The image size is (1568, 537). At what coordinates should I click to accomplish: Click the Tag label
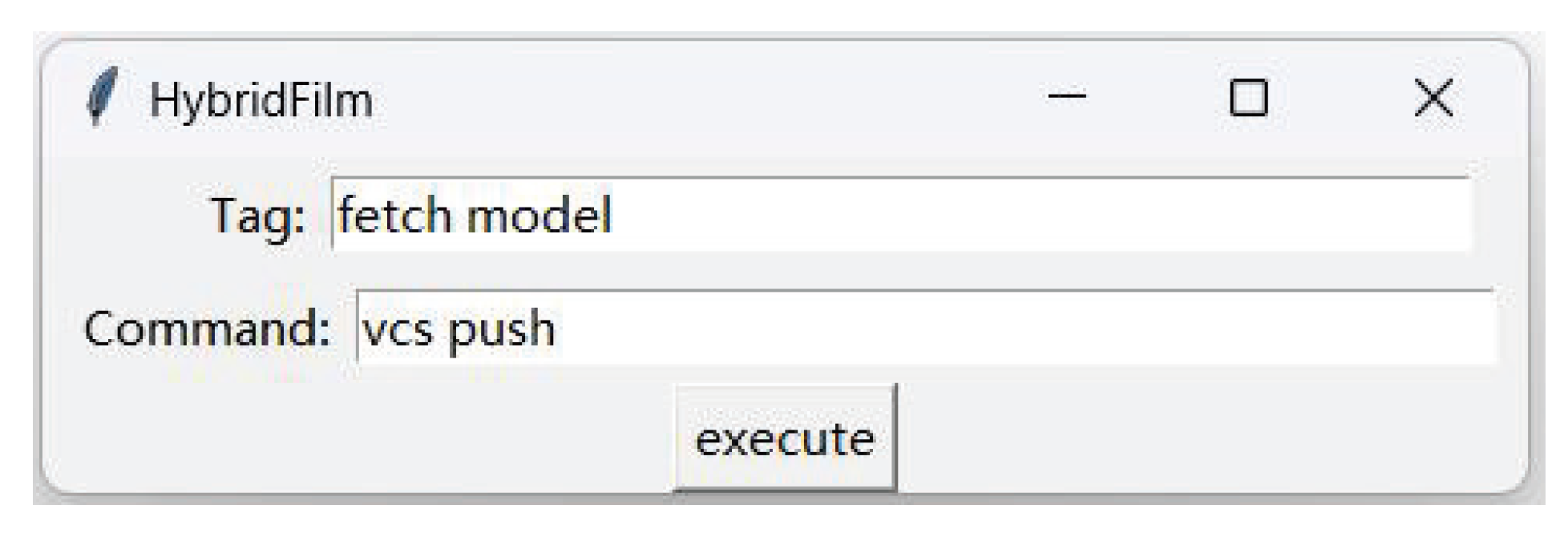pyautogui.click(x=257, y=216)
